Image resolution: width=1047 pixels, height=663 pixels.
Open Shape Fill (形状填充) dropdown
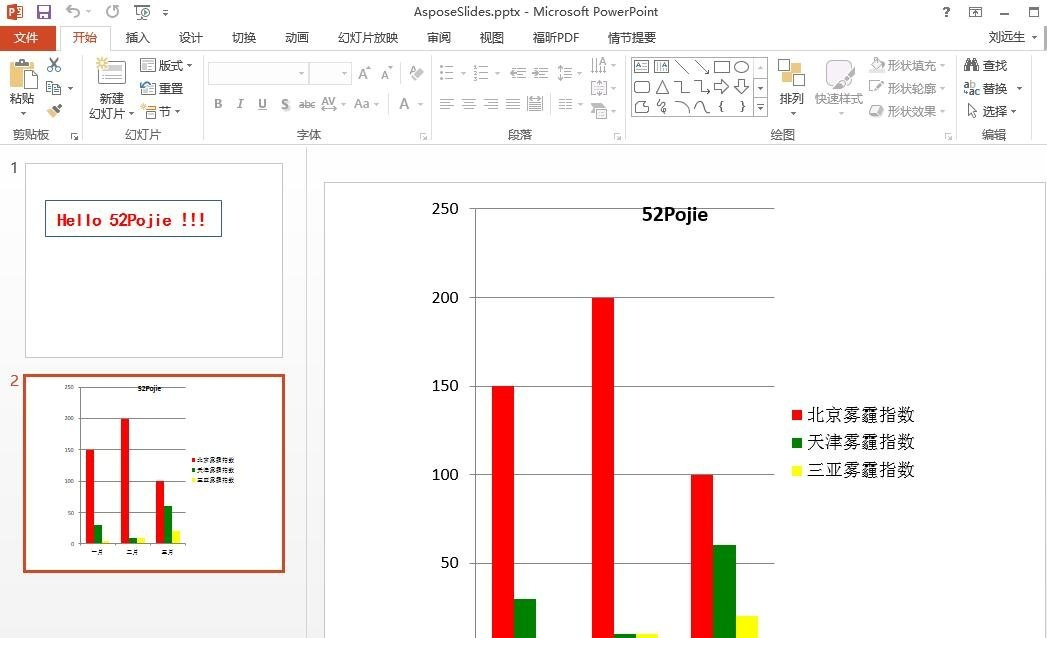click(x=907, y=65)
